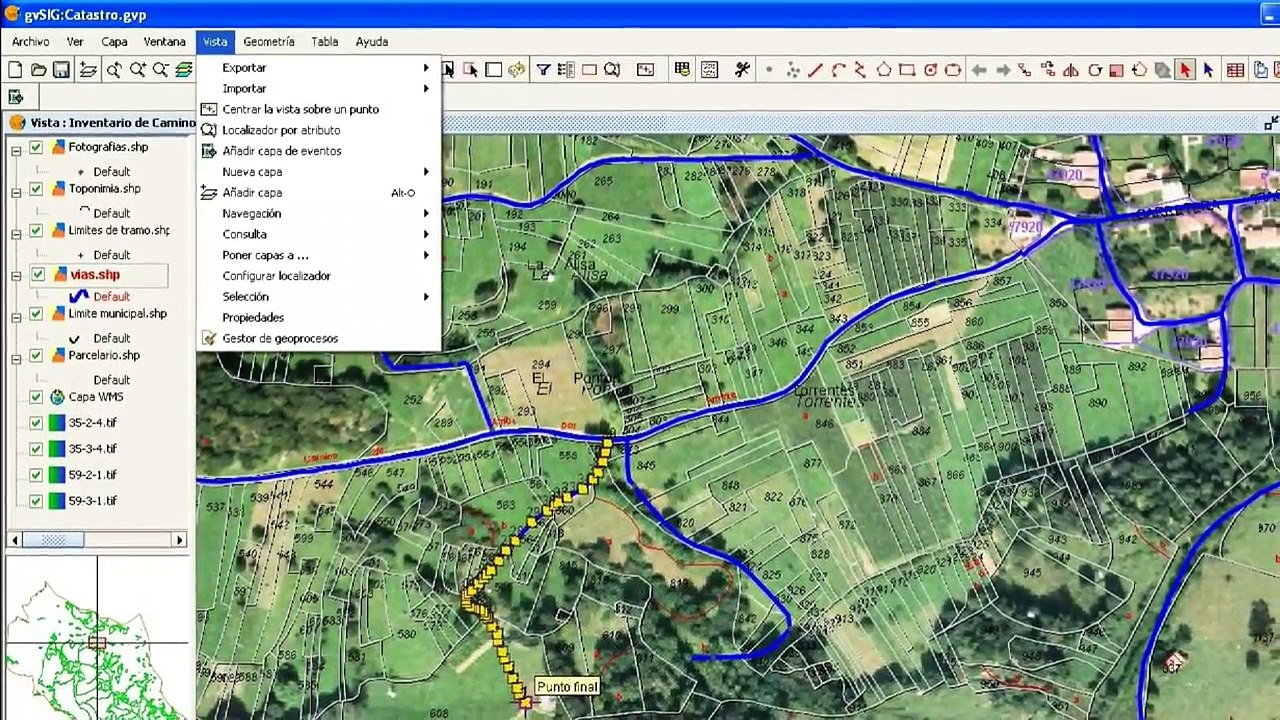This screenshot has height=720, width=1280.
Task: Select the blue arrow pointer tool
Action: click(x=1208, y=70)
